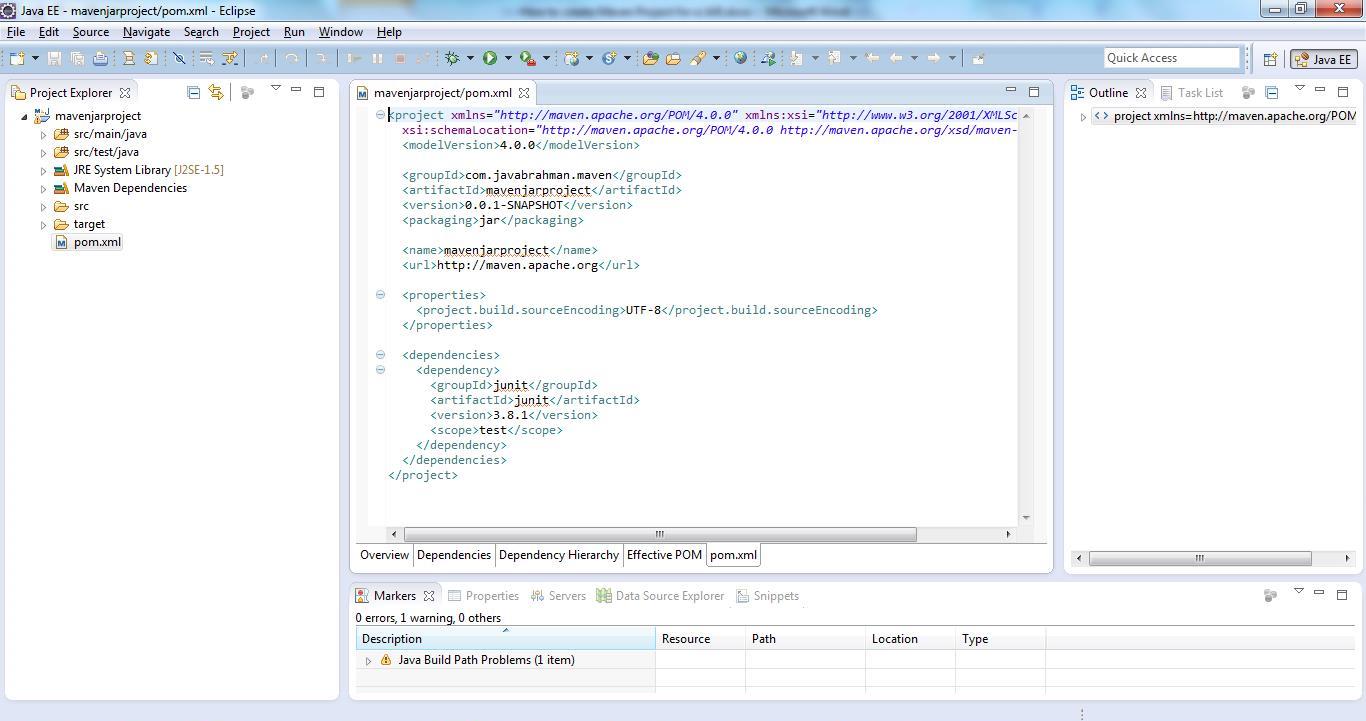The height and width of the screenshot is (721, 1366).
Task: Click the New file toolbar icon
Action: [x=16, y=58]
